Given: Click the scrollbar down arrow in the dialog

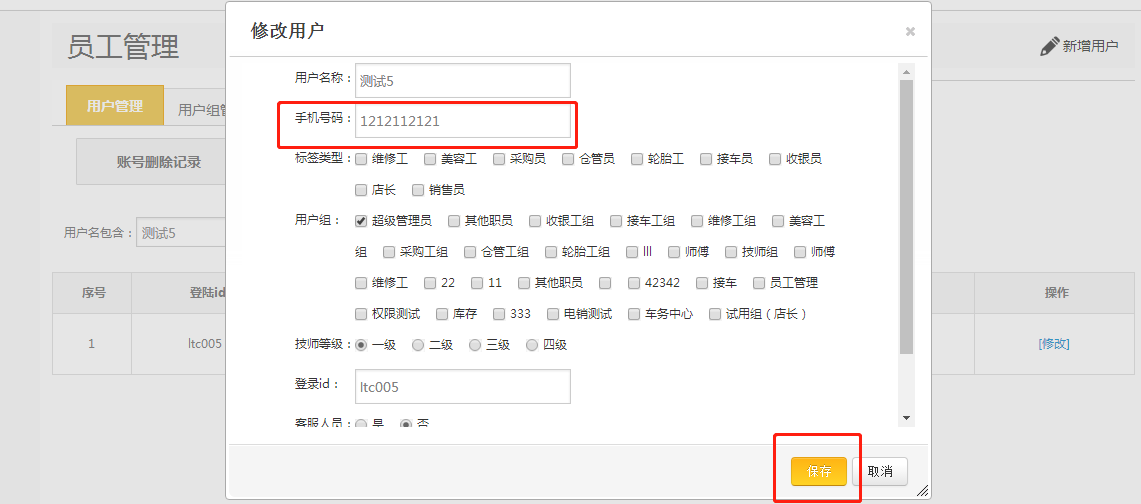Looking at the screenshot, I should 906,417.
